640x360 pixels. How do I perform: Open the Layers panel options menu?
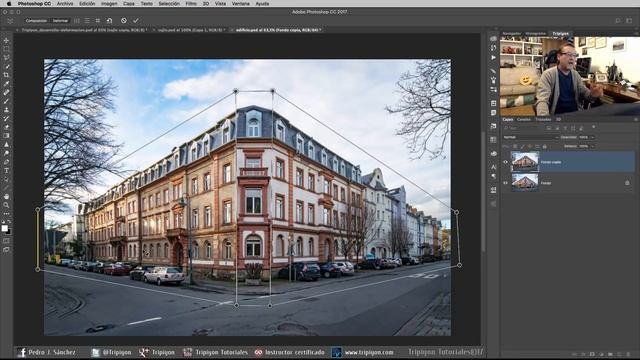point(636,120)
